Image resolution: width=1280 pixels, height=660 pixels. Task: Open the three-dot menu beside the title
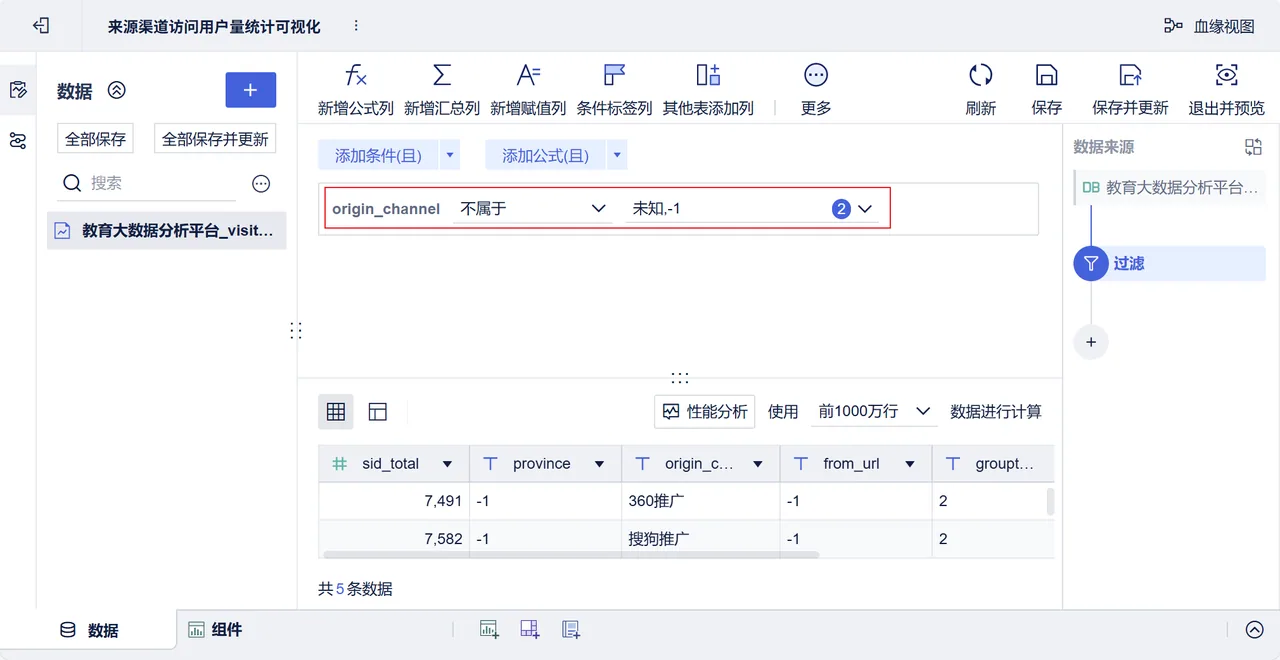(x=356, y=26)
